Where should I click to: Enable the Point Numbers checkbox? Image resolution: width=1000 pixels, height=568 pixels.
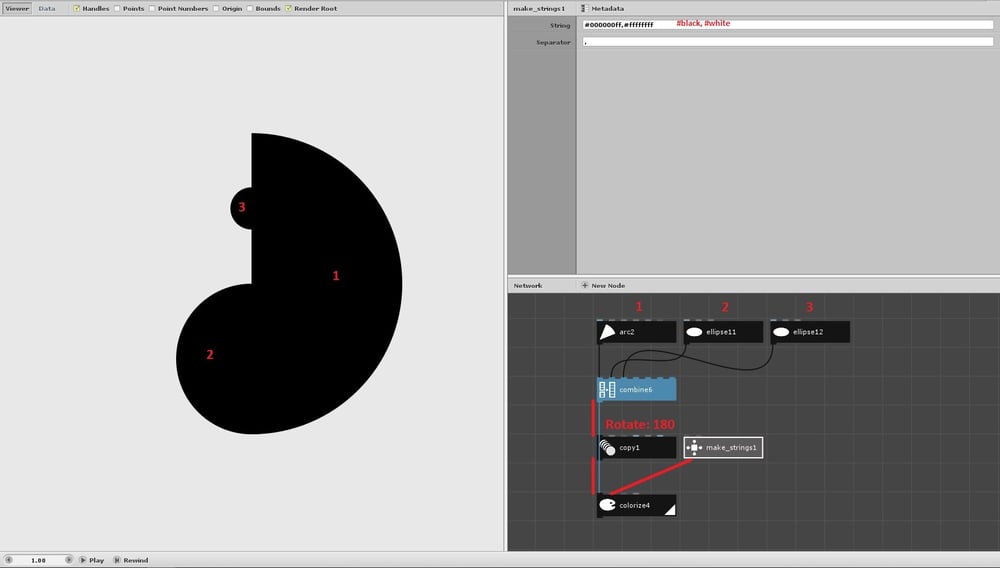point(152,8)
